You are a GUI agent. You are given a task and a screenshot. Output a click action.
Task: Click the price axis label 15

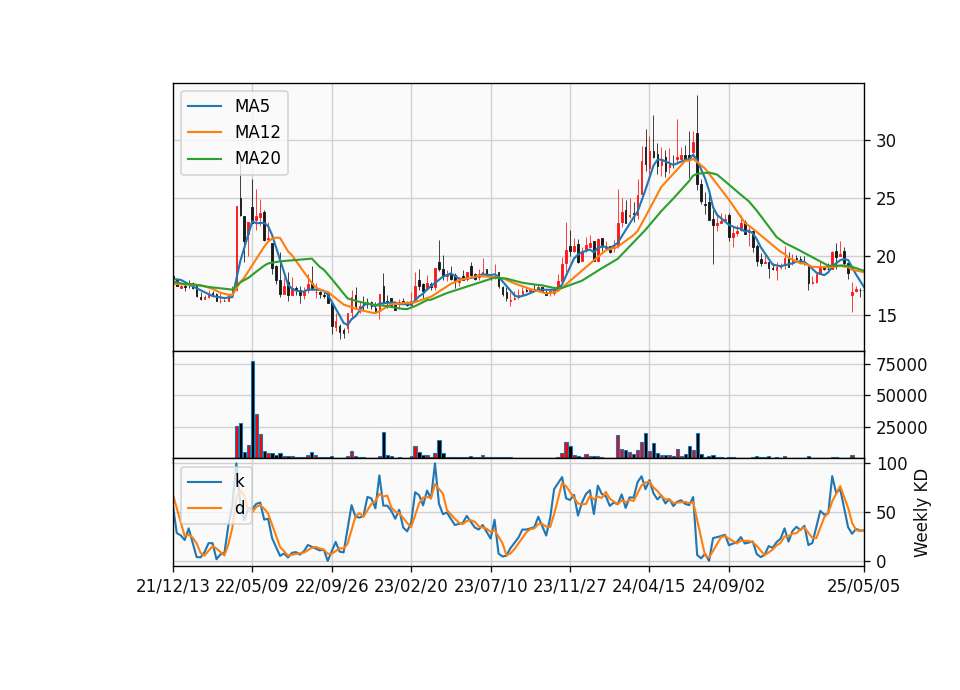(886, 315)
